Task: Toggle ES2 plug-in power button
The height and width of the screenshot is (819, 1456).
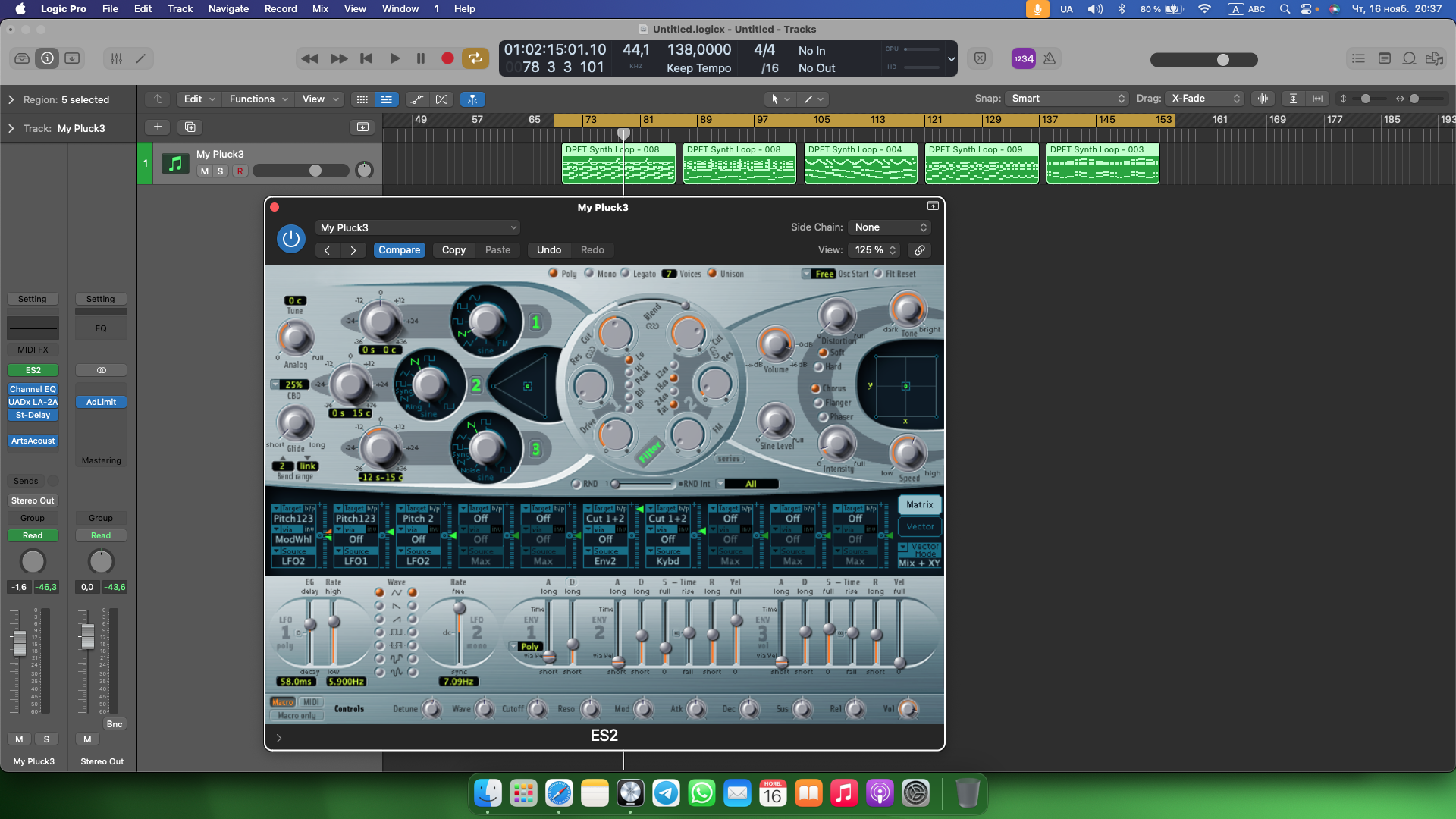Action: [290, 239]
